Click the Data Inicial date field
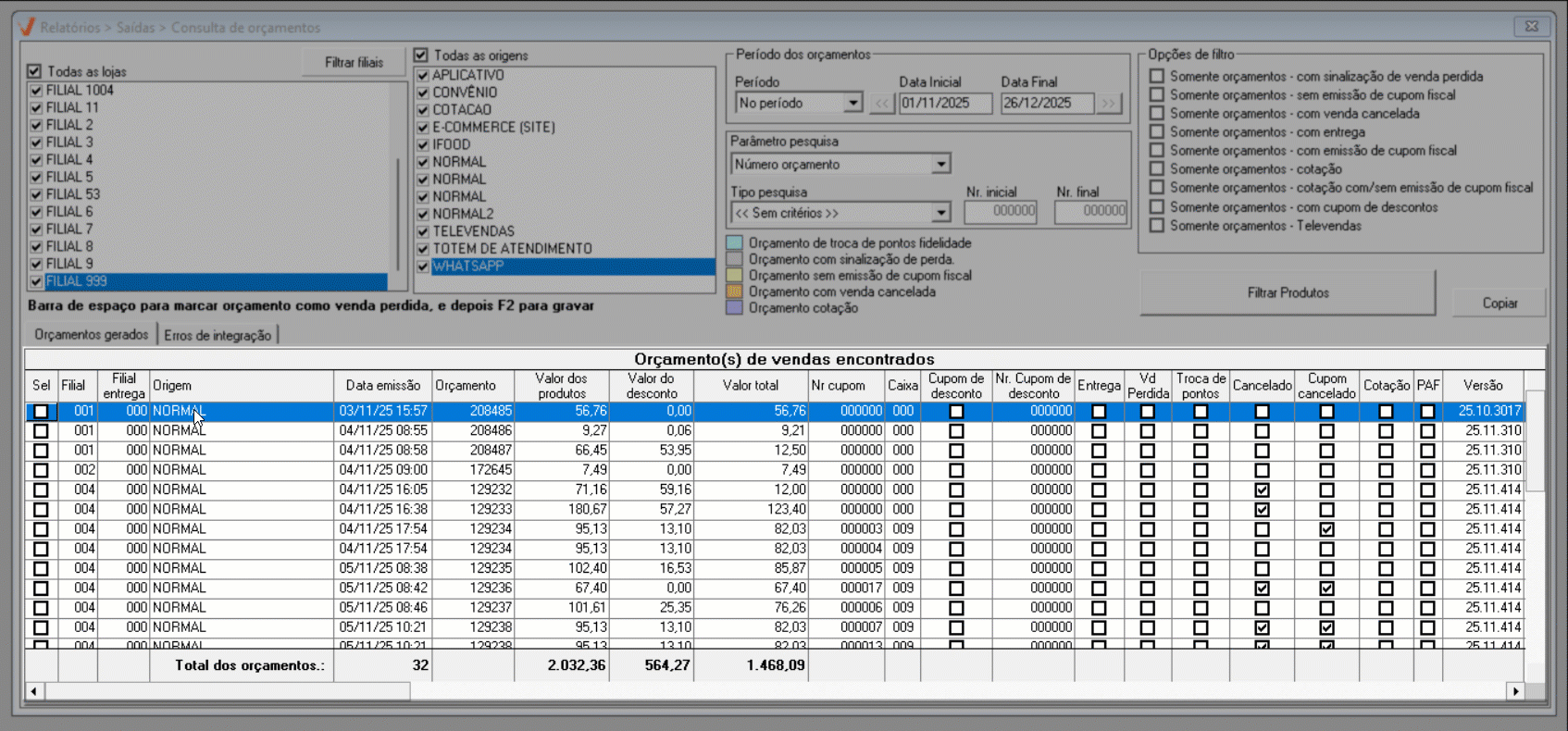Viewport: 1568px width, 731px height. coord(943,104)
